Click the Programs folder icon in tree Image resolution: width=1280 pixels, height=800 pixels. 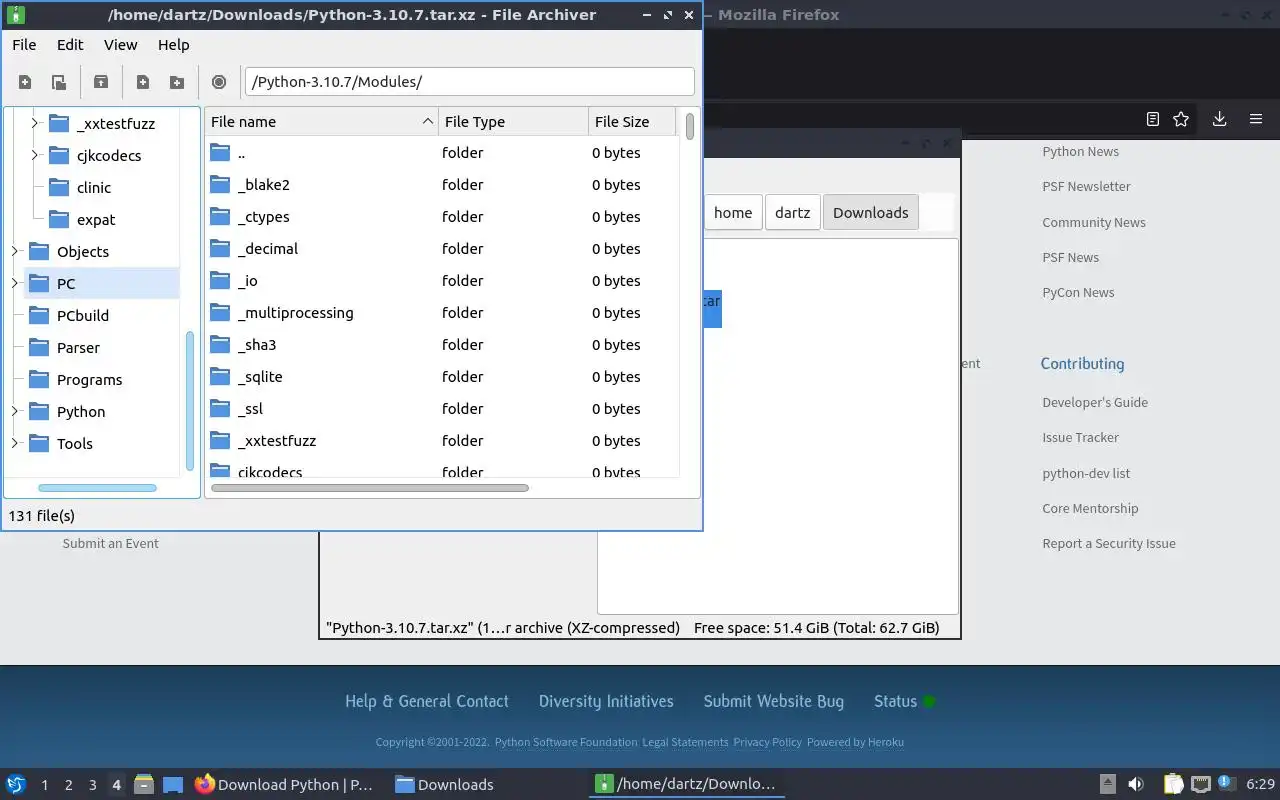point(39,380)
